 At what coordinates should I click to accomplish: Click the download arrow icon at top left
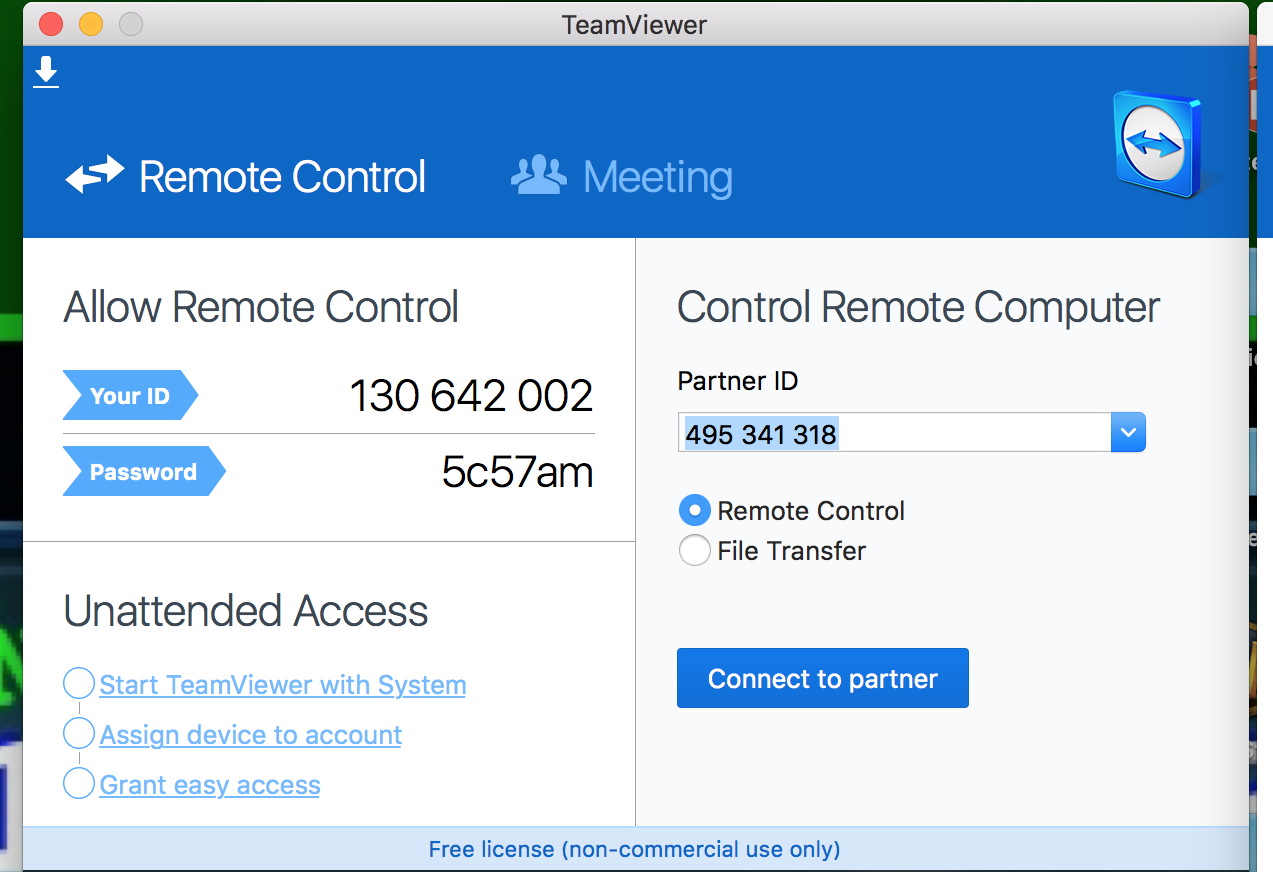(46, 72)
